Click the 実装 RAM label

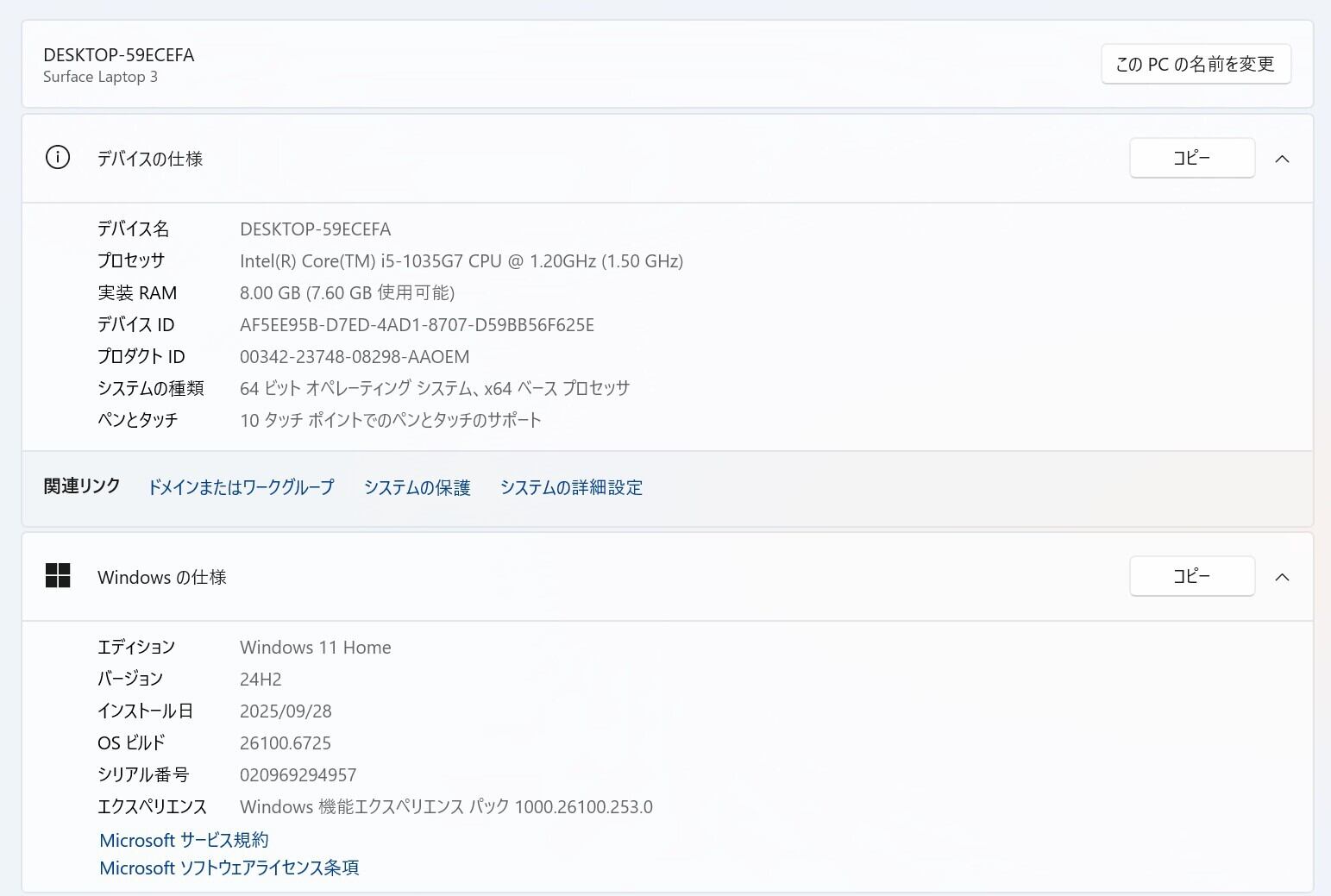tap(137, 293)
